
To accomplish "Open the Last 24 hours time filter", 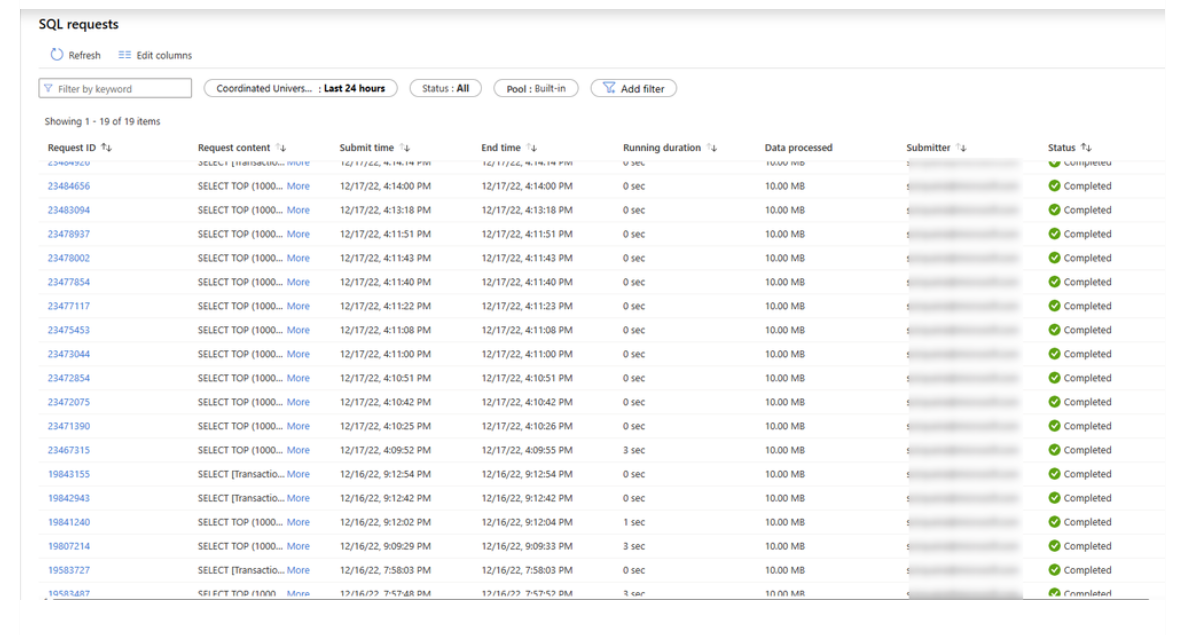I will tap(301, 88).
